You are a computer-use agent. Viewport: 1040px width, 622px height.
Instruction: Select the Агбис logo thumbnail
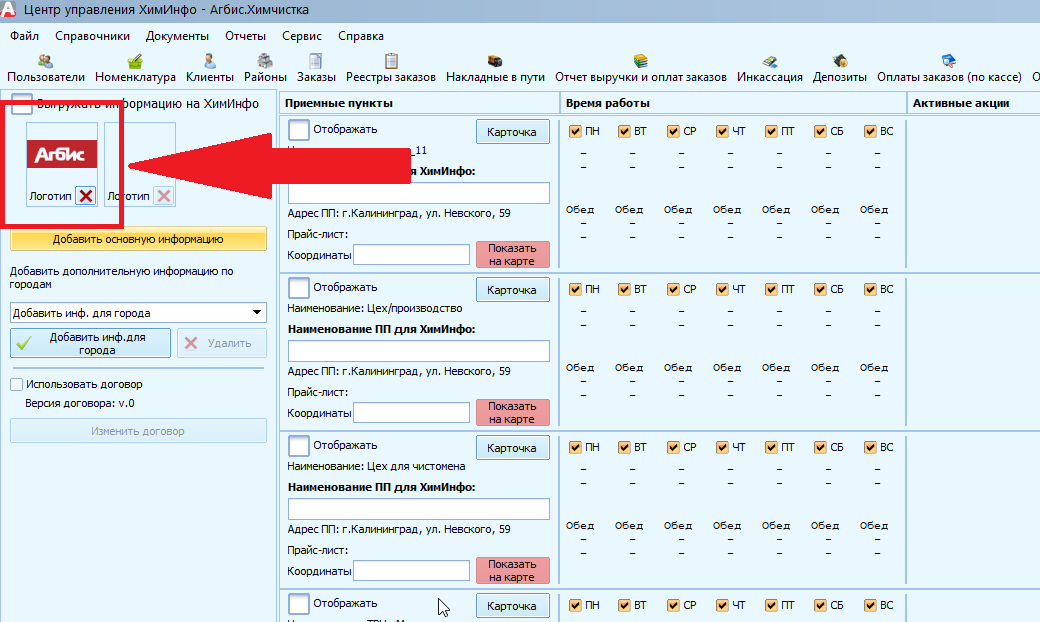click(62, 154)
